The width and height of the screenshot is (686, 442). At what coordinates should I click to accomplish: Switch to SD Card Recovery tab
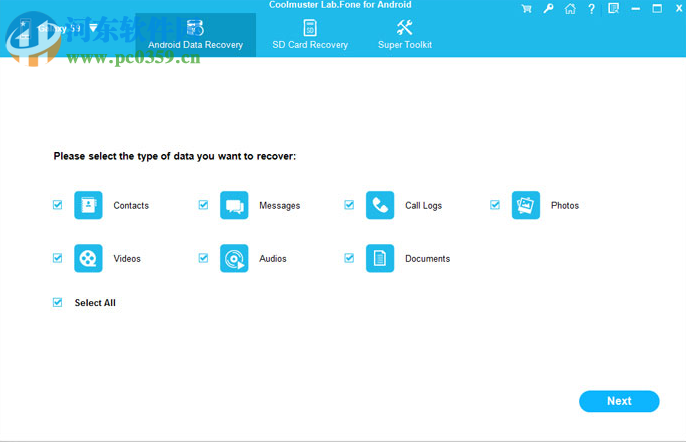310,35
